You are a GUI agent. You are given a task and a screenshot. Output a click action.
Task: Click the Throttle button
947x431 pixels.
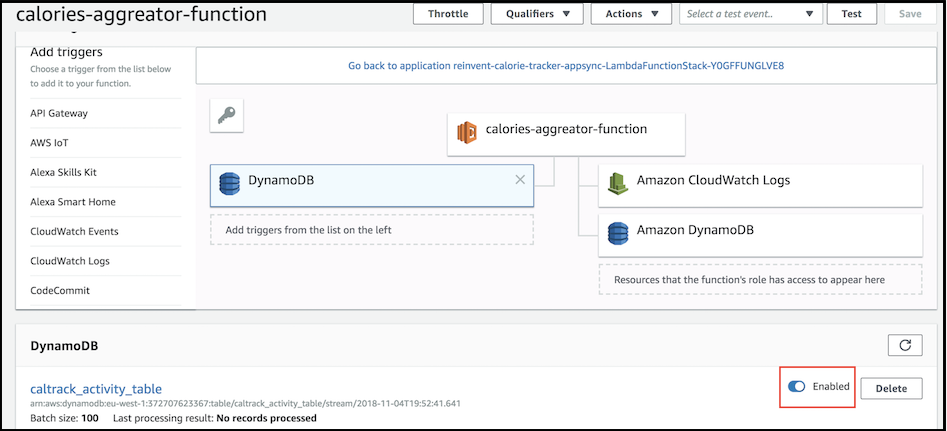pyautogui.click(x=449, y=14)
